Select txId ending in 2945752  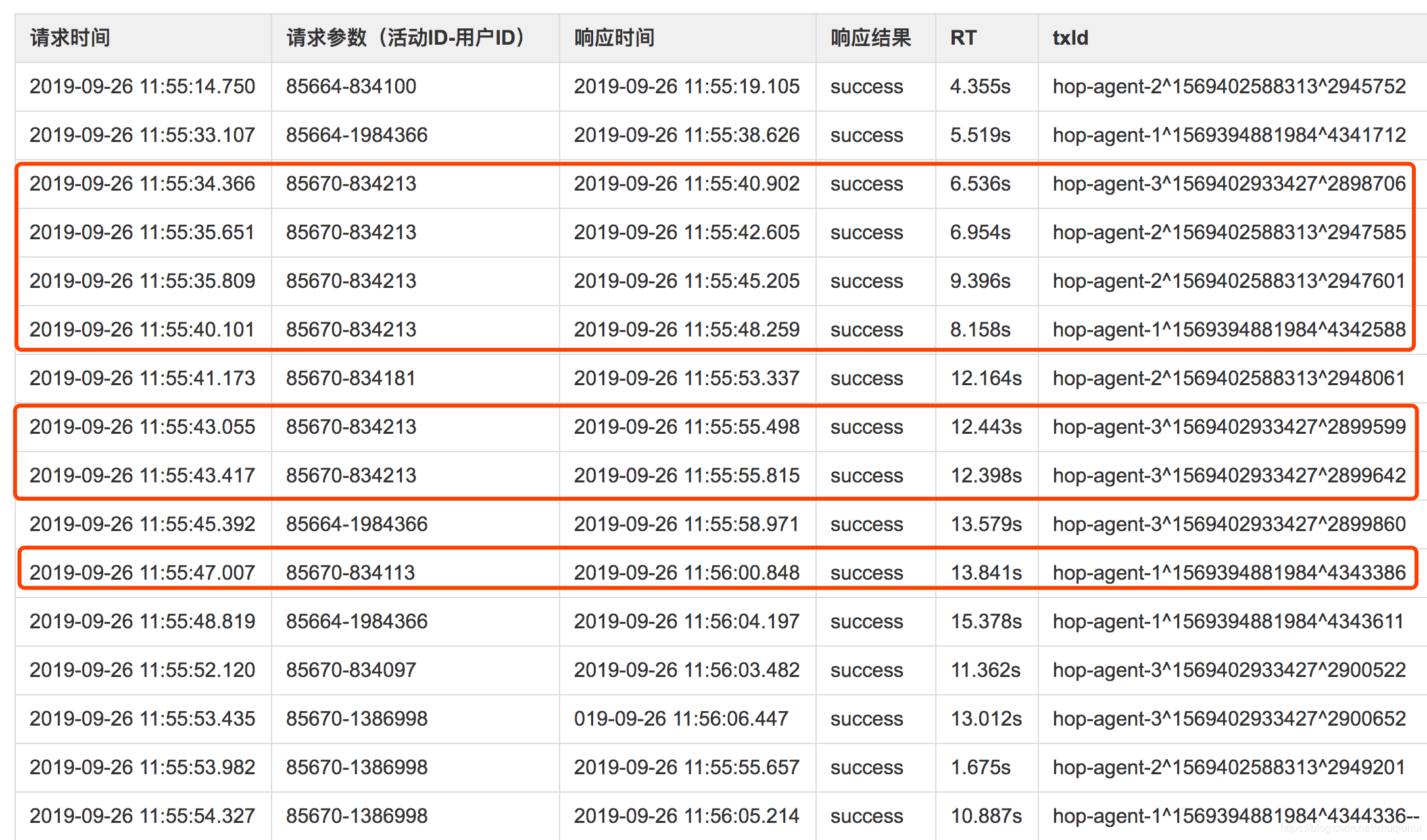[x=1229, y=87]
